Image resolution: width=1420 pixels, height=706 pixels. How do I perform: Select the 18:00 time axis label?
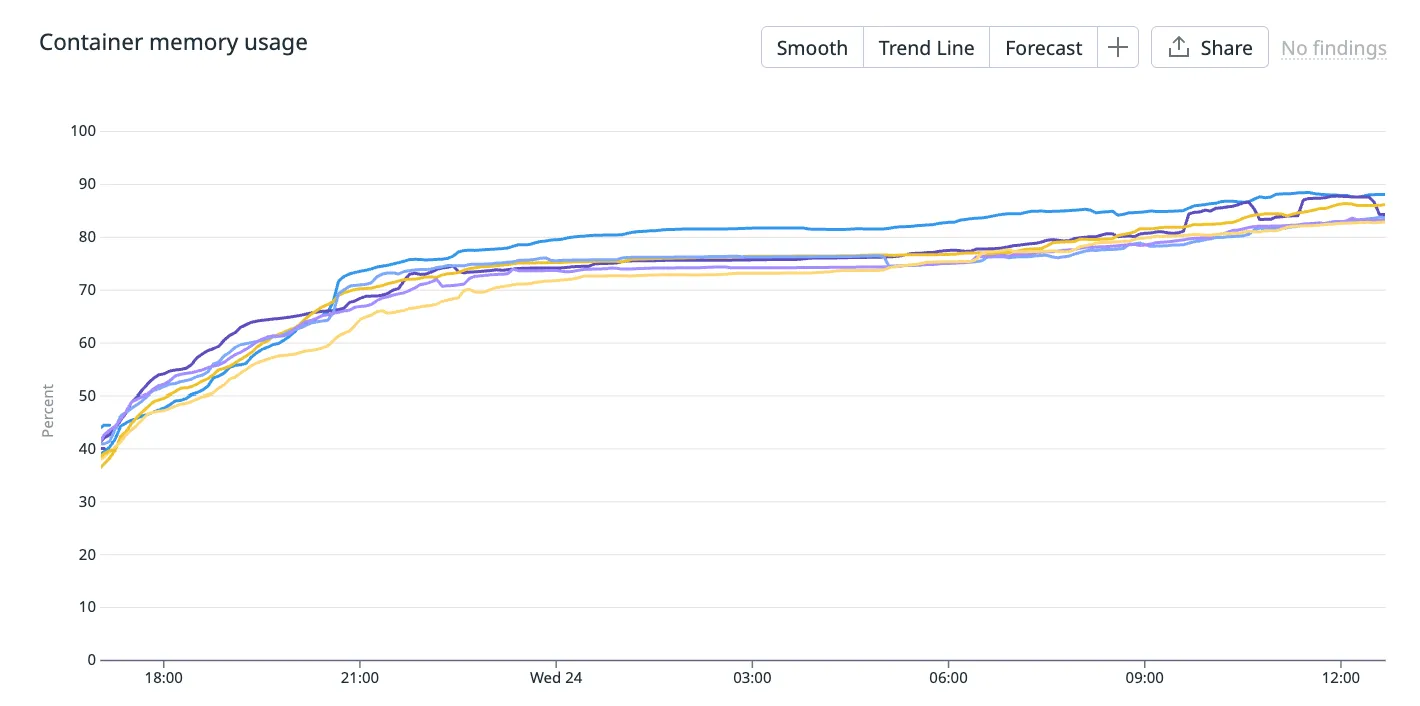pyautogui.click(x=163, y=677)
